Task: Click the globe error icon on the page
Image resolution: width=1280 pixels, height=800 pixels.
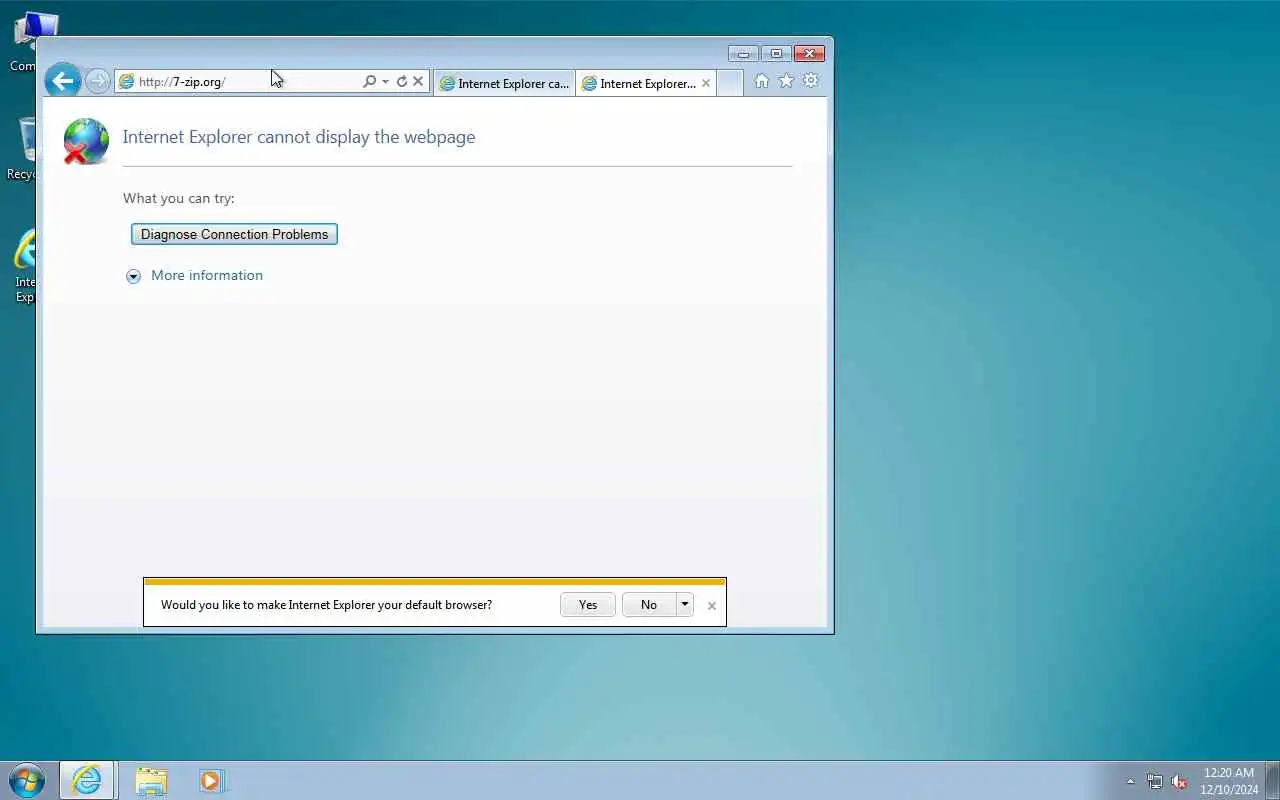Action: 86,141
